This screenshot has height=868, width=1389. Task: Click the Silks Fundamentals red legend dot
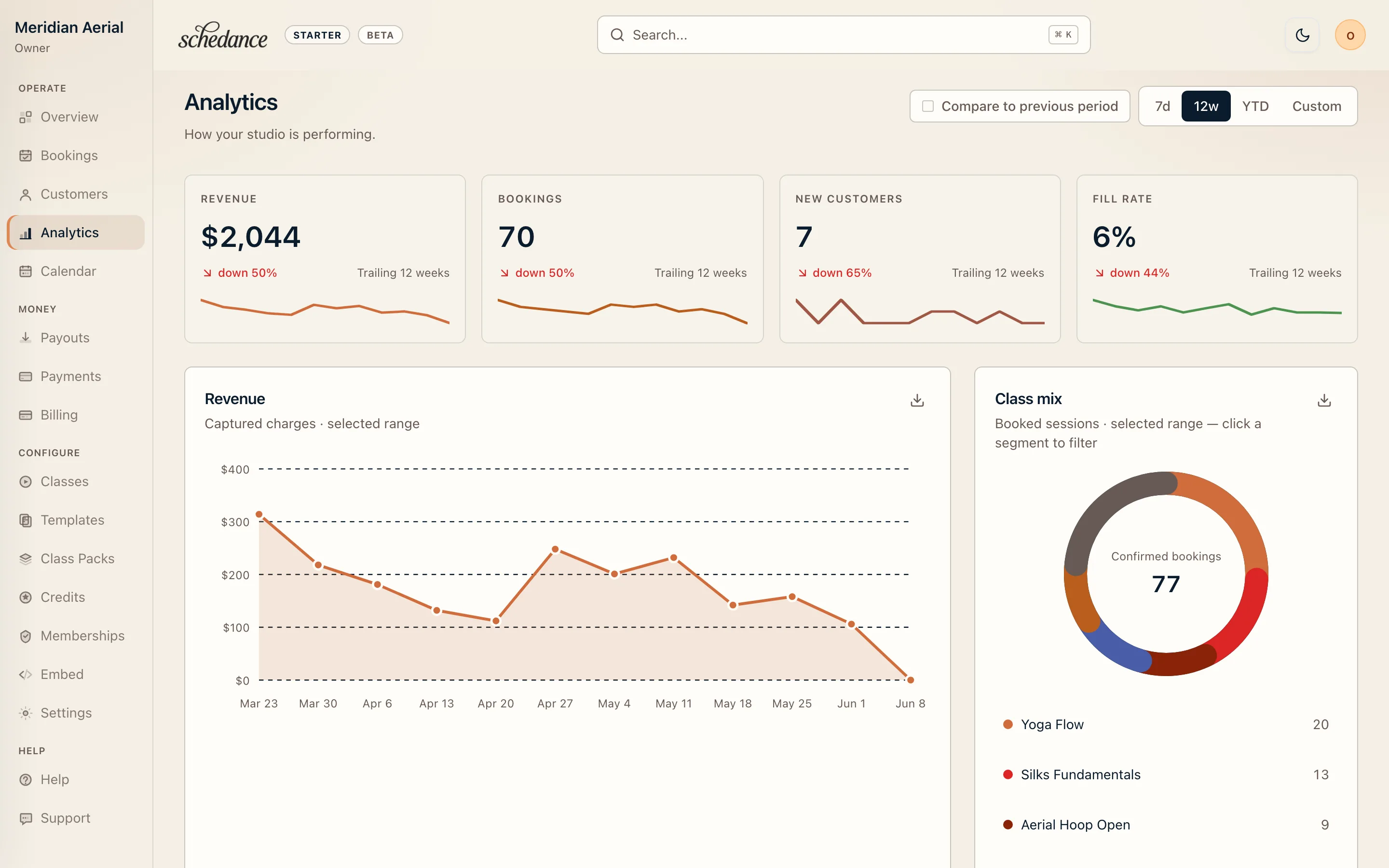tap(1008, 774)
